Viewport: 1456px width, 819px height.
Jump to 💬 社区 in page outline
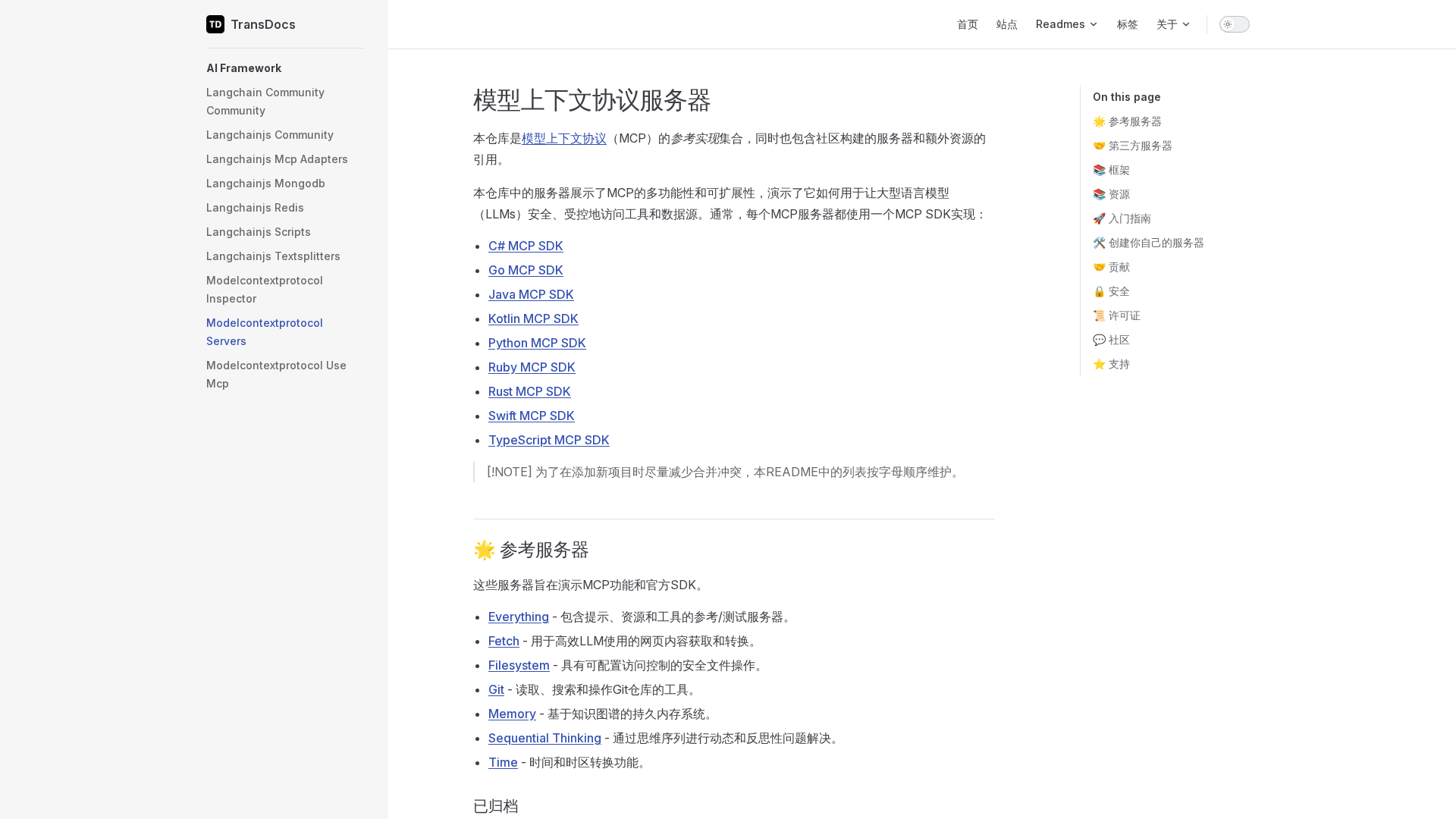coord(1111,340)
